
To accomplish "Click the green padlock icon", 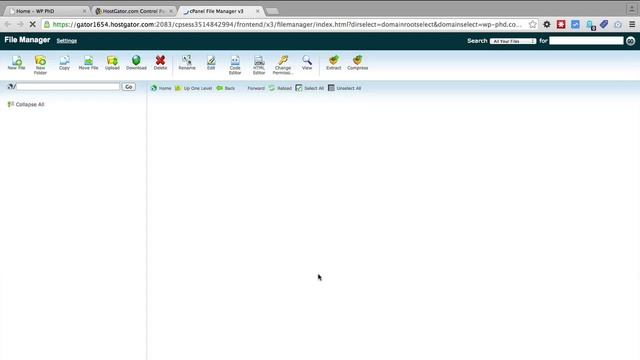I will [x=47, y=24].
